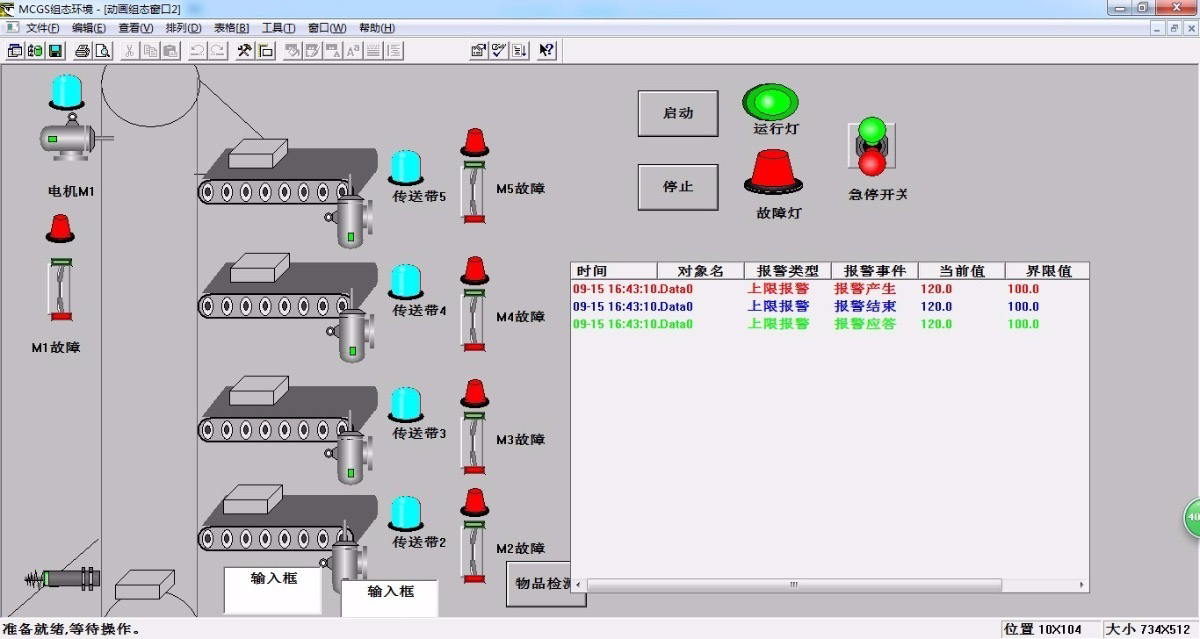The width and height of the screenshot is (1200, 639).
Task: Click the 报警类型 column header
Action: coord(787,271)
